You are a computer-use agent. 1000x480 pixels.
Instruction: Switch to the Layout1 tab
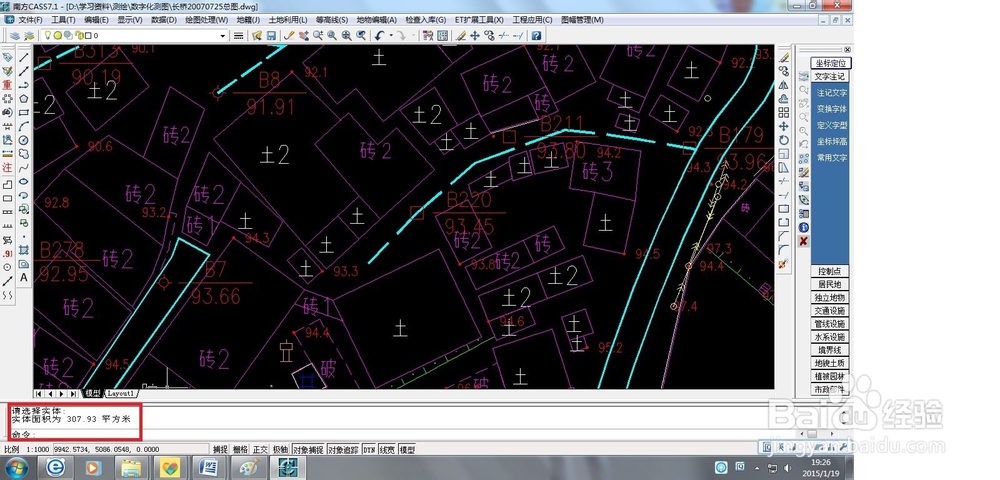121,393
